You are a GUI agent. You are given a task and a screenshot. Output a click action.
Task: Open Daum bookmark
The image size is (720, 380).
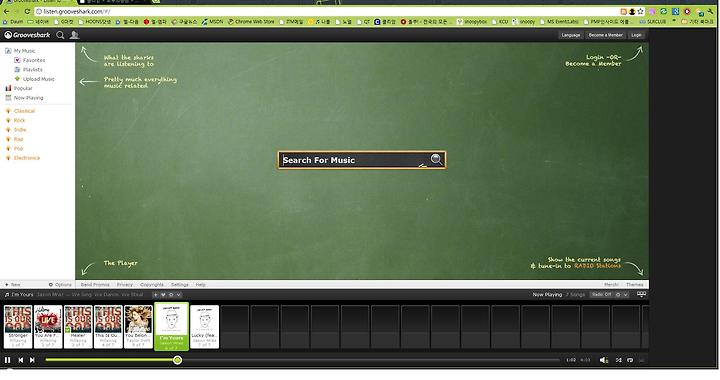click(x=13, y=22)
